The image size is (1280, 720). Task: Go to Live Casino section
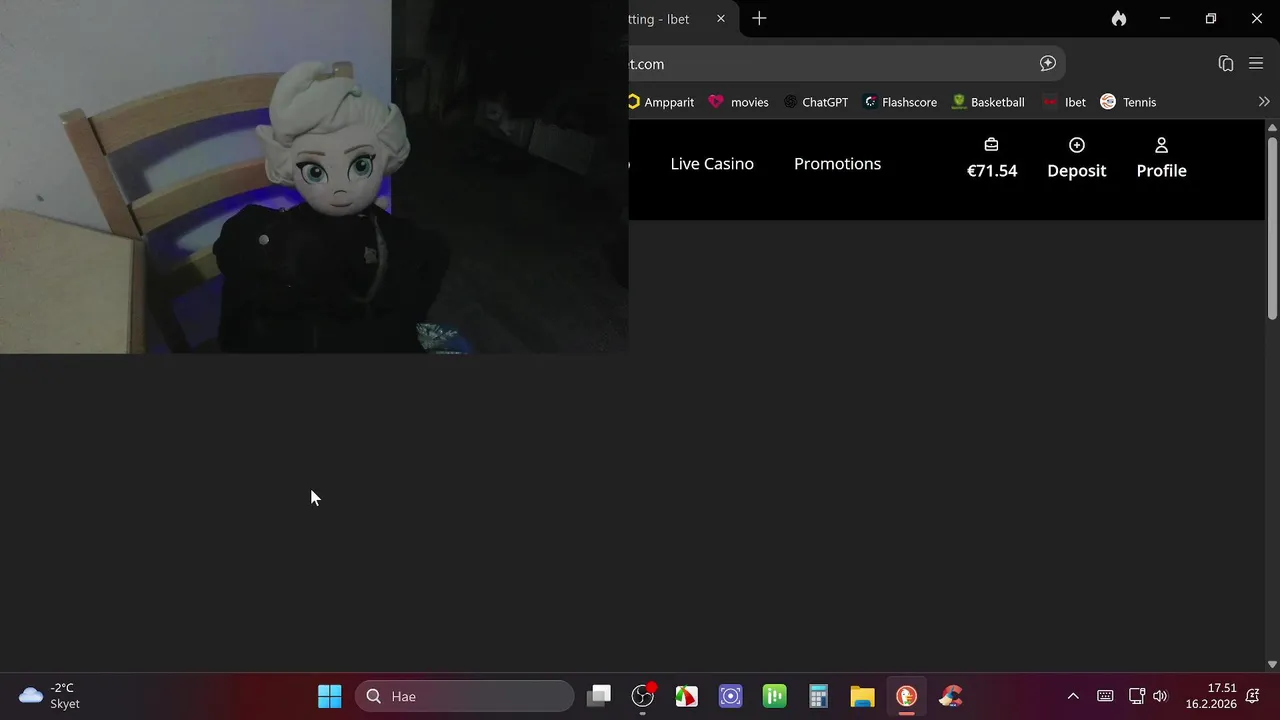(712, 164)
